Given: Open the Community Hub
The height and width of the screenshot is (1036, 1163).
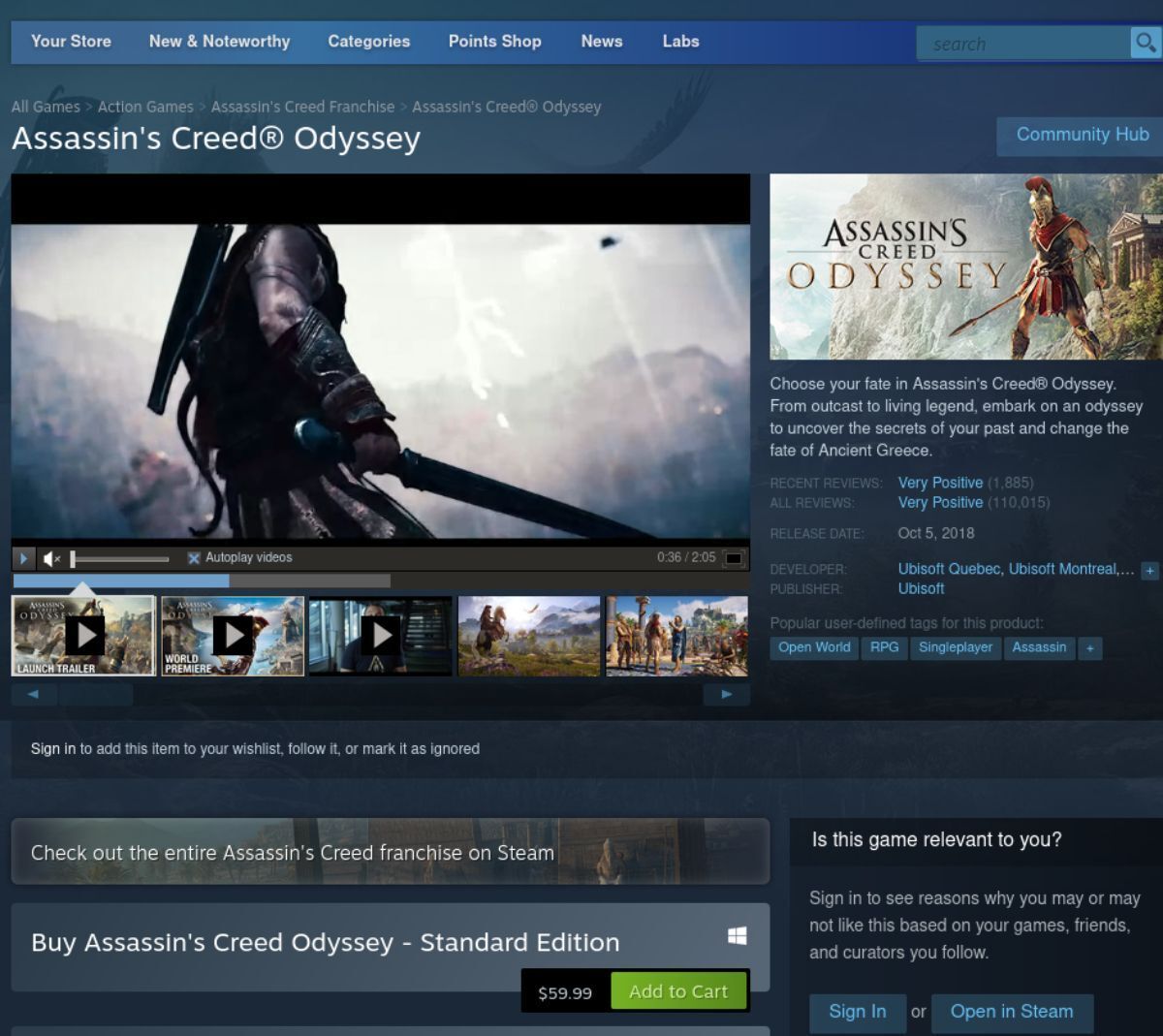Looking at the screenshot, I should click(x=1082, y=136).
